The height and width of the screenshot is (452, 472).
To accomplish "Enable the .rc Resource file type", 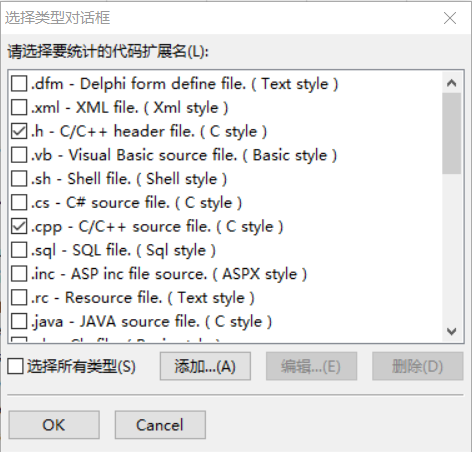I will 19,298.
